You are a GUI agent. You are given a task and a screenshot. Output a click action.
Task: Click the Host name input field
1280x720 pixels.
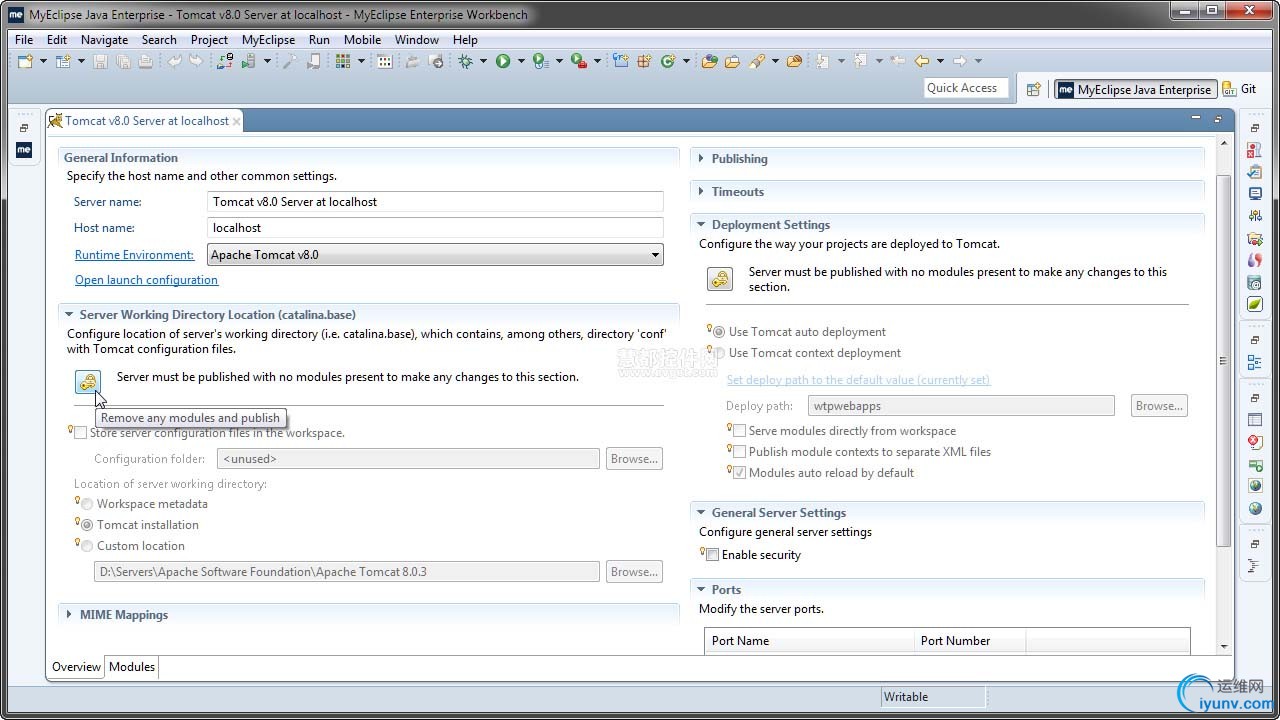click(435, 228)
